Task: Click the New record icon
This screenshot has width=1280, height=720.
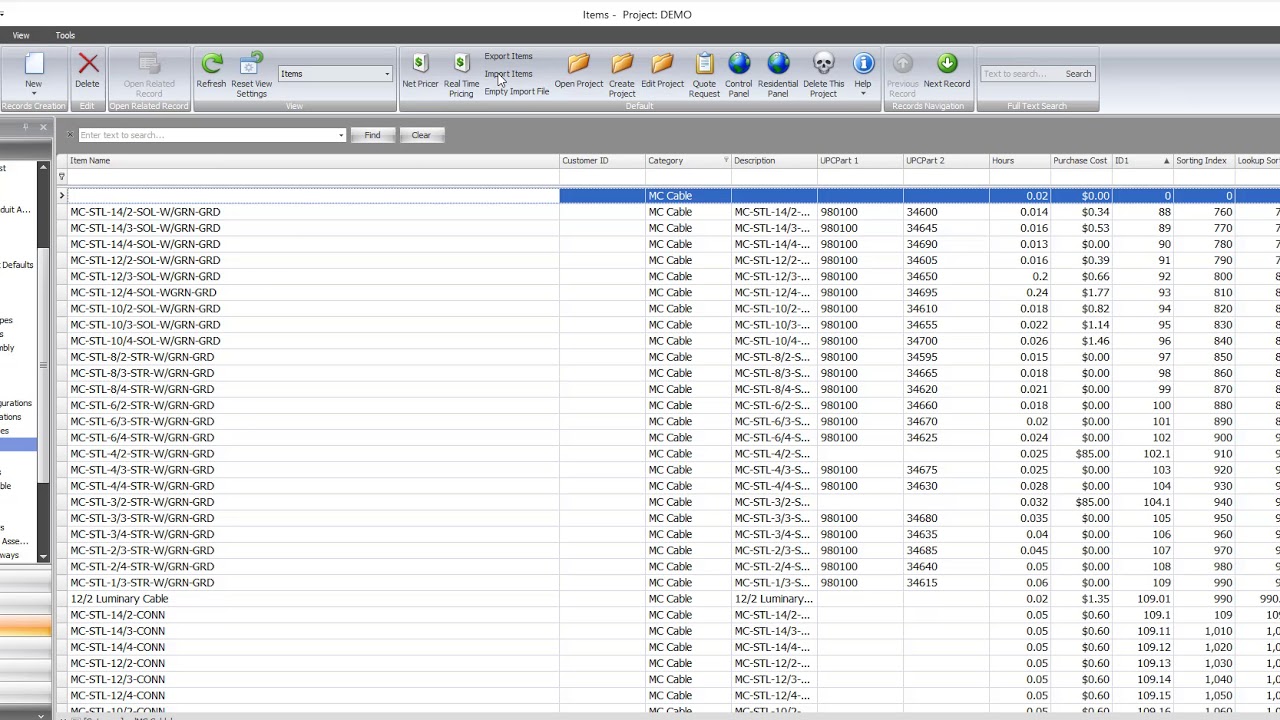Action: pyautogui.click(x=33, y=65)
